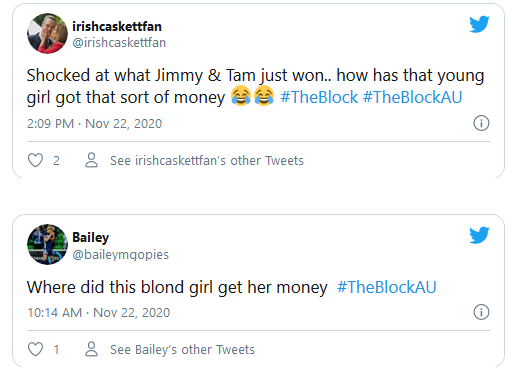516x372 pixels.
Task: Click See irishcaskettfan's other Tweets
Action: pos(207,161)
